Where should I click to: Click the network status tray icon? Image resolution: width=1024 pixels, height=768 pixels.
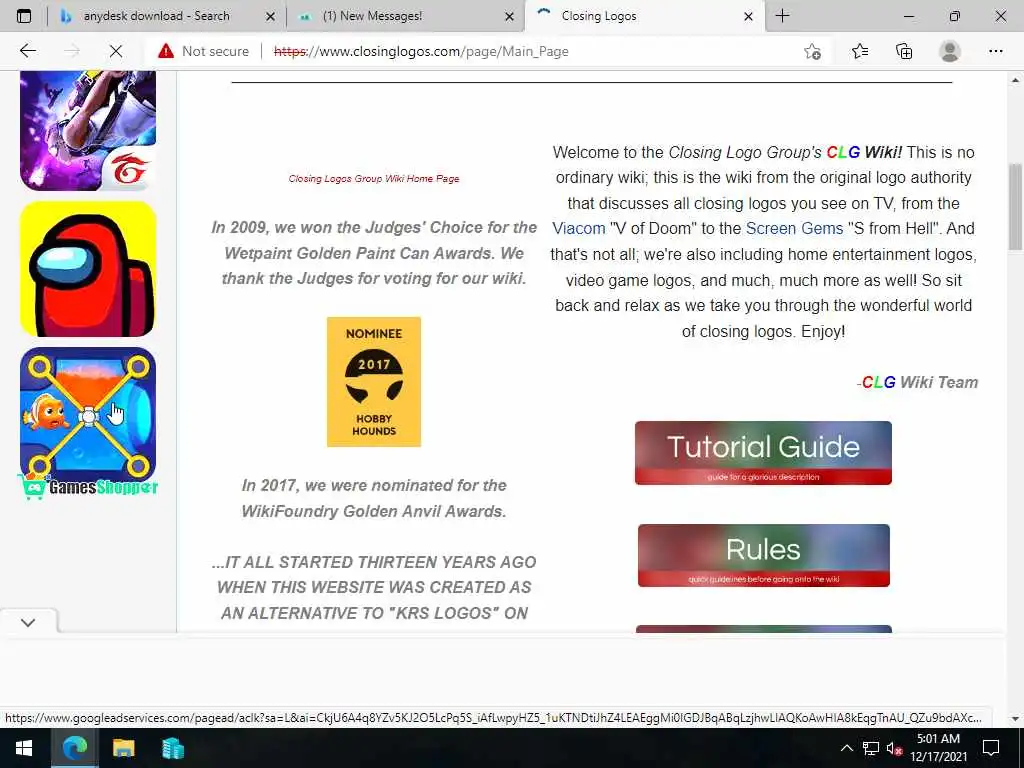[871, 748]
